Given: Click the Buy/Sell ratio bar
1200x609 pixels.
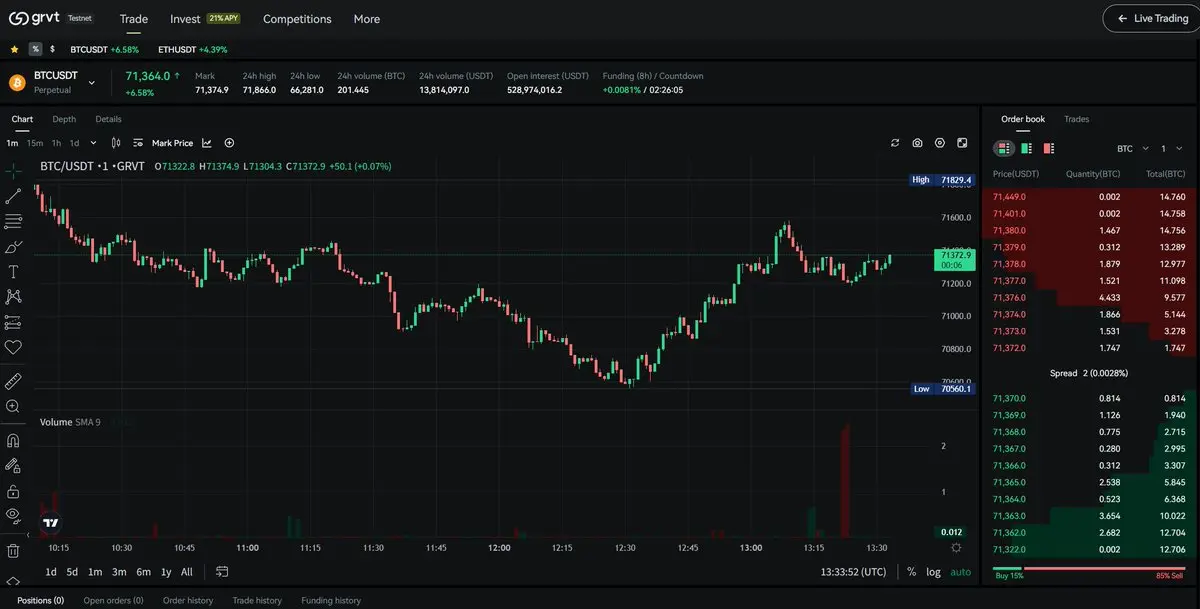Looking at the screenshot, I should [x=1090, y=568].
